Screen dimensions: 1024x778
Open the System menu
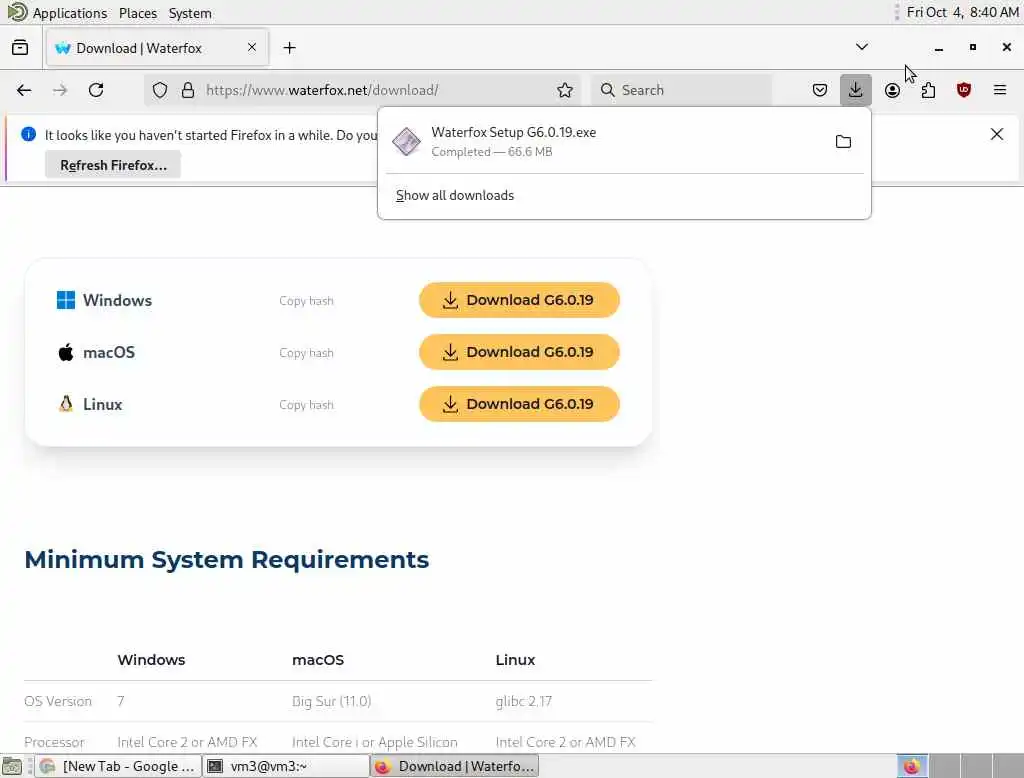coord(190,13)
